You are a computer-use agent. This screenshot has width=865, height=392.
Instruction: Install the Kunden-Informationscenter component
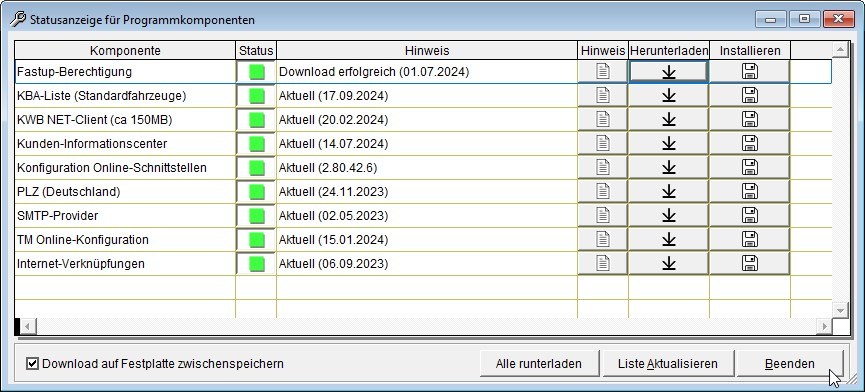750,143
